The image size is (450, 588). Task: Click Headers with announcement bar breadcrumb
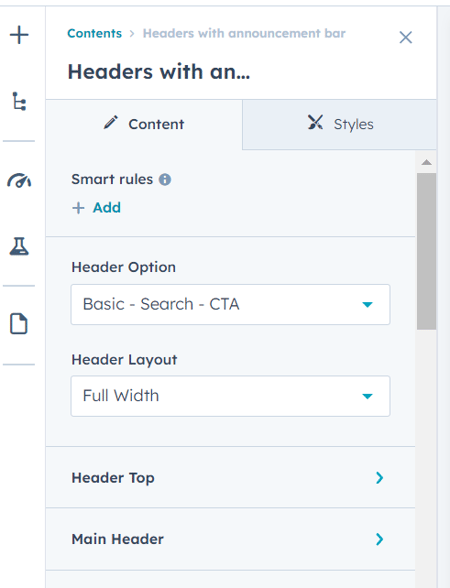coord(244,33)
